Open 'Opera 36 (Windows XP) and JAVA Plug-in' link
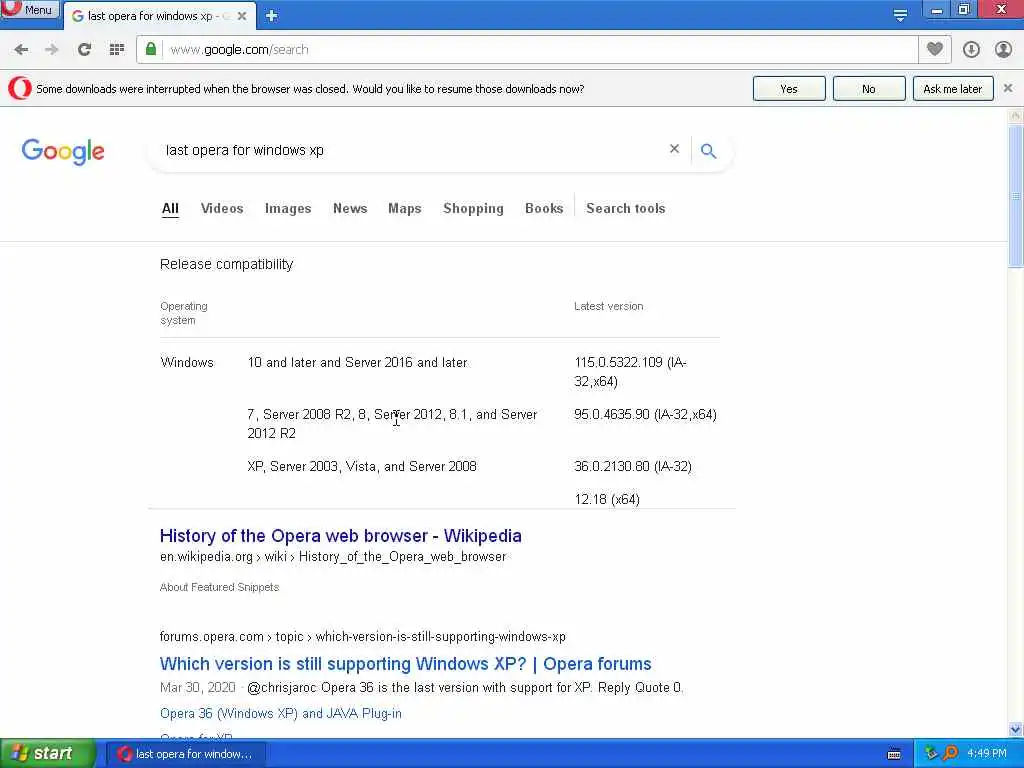 point(281,714)
